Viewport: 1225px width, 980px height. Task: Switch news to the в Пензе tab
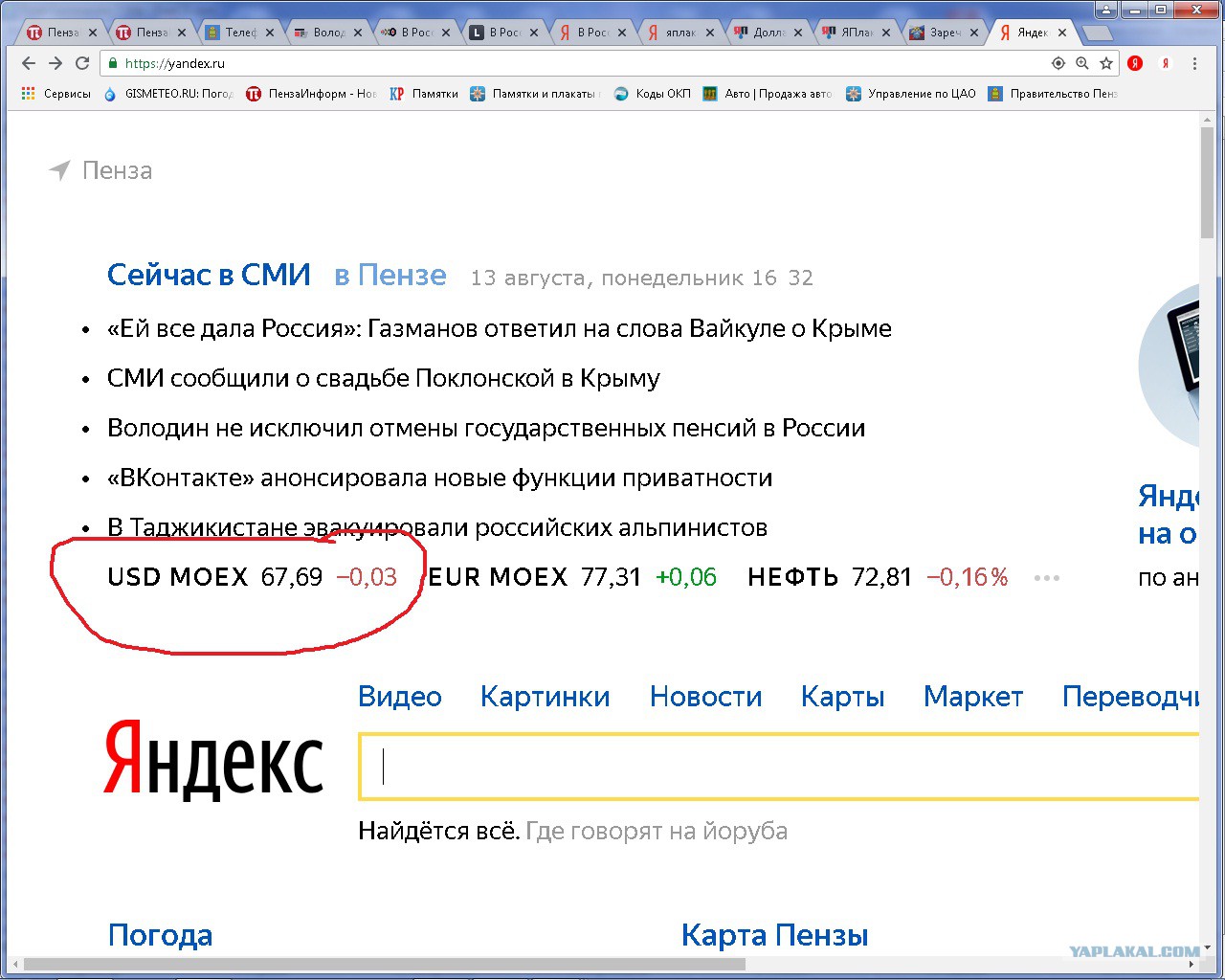(x=390, y=276)
